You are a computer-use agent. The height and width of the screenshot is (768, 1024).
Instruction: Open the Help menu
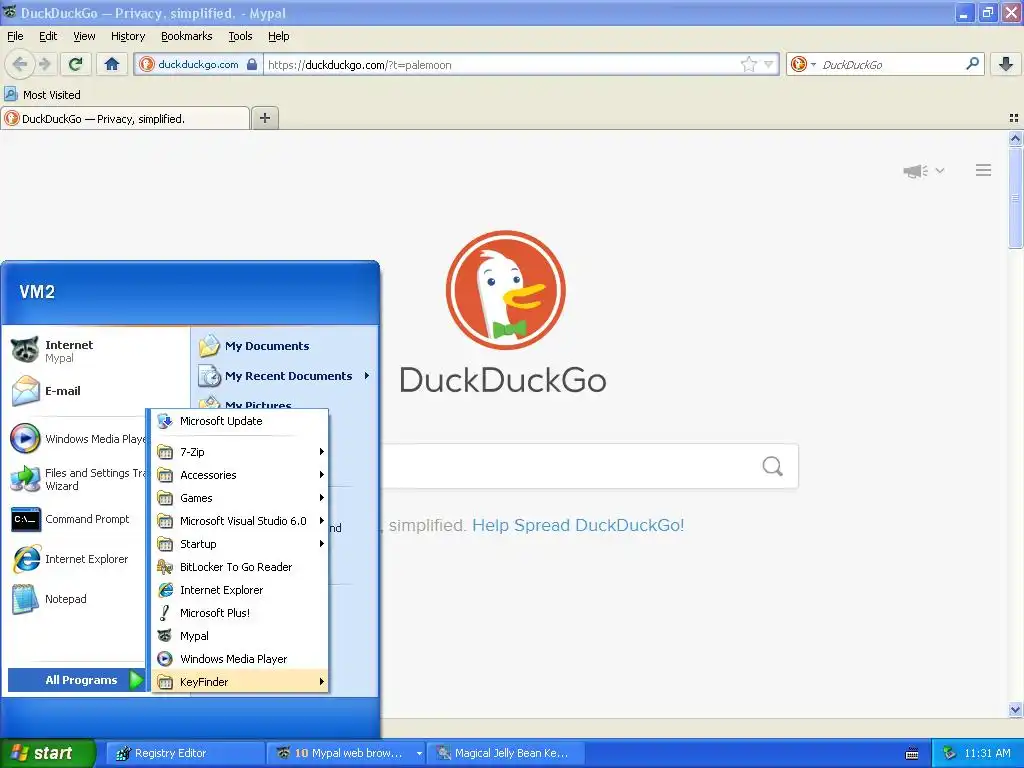(278, 36)
